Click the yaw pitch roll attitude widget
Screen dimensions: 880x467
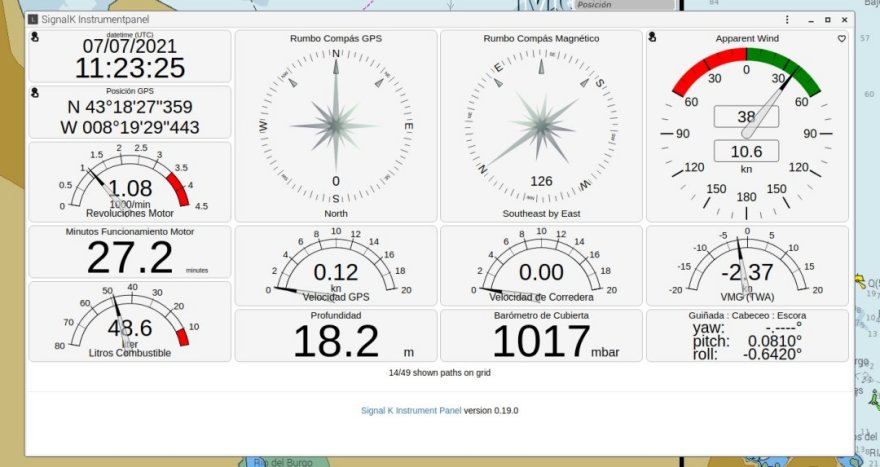[746, 336]
